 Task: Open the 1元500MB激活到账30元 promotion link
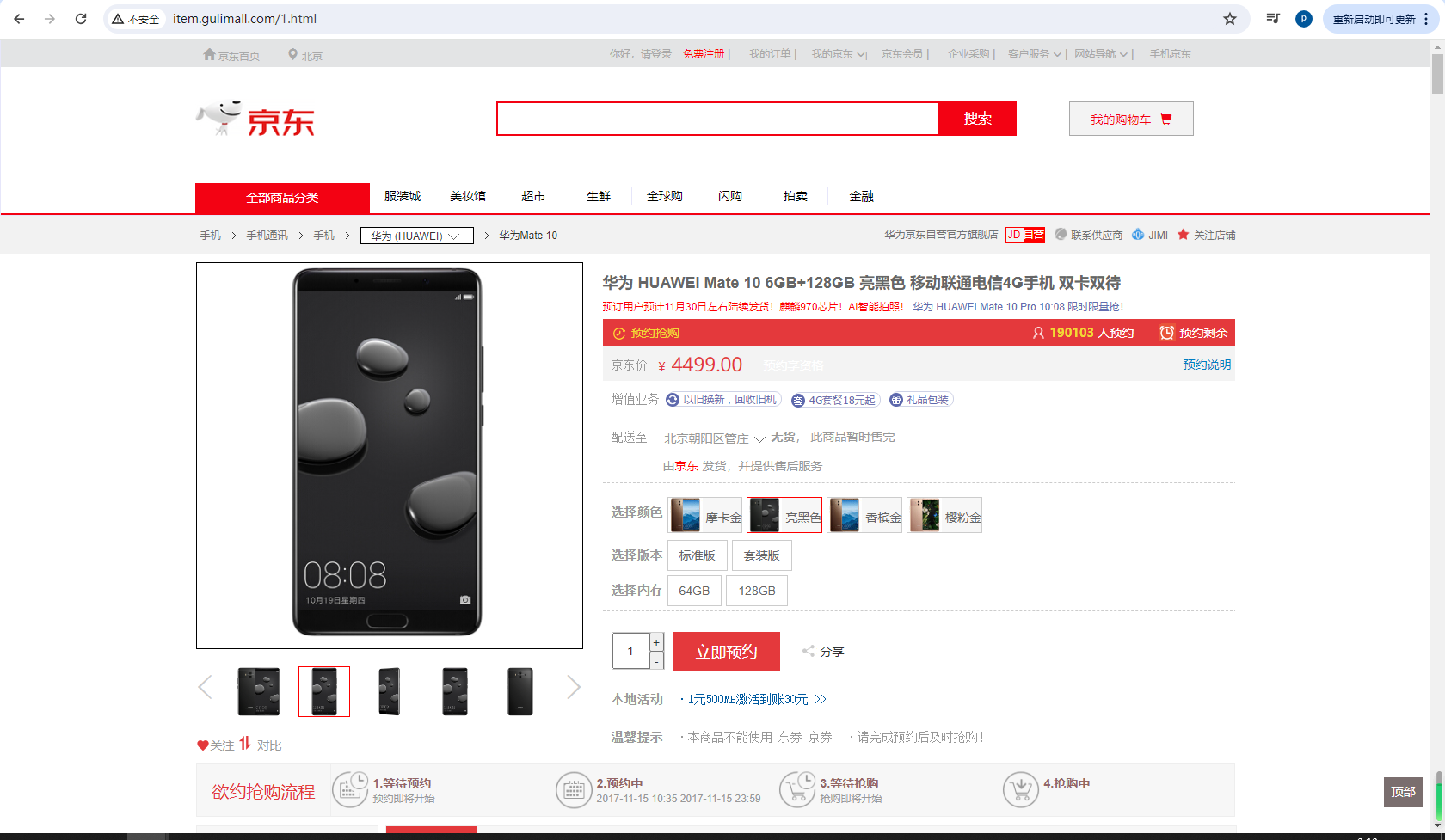click(x=753, y=700)
